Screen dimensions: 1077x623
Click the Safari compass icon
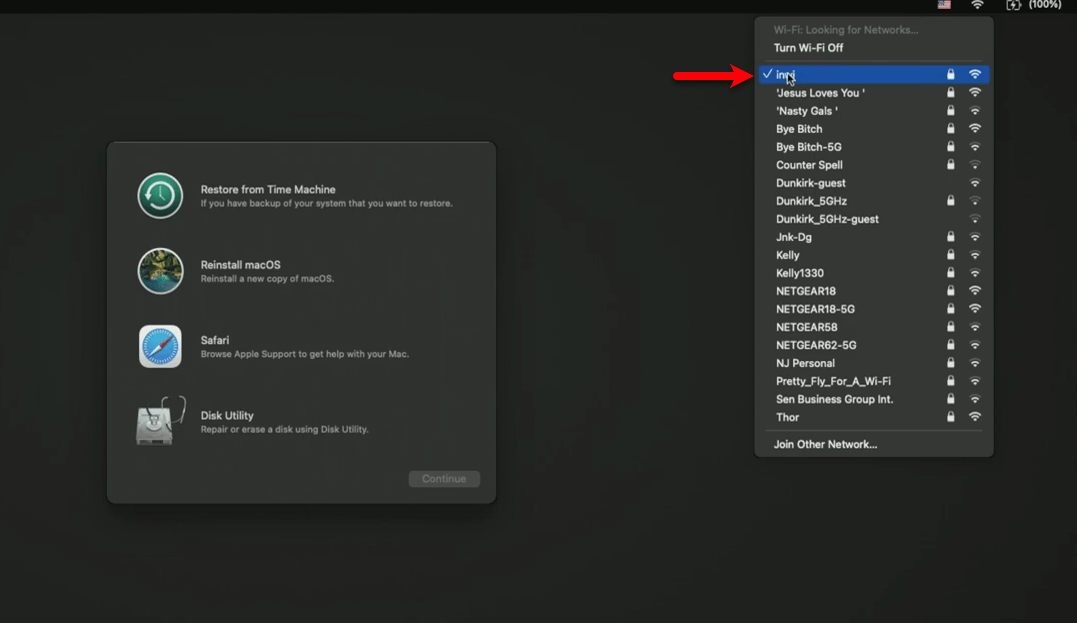(x=160, y=346)
